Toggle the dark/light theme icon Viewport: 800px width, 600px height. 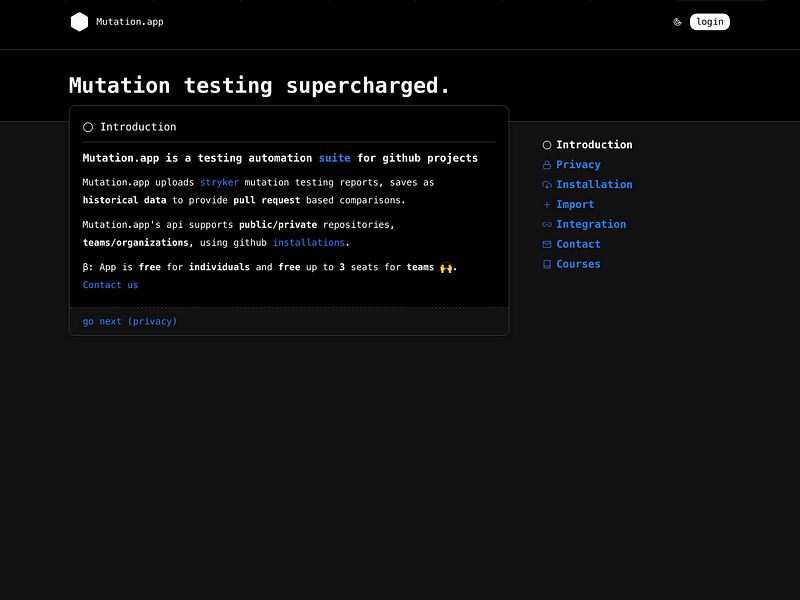(x=677, y=22)
